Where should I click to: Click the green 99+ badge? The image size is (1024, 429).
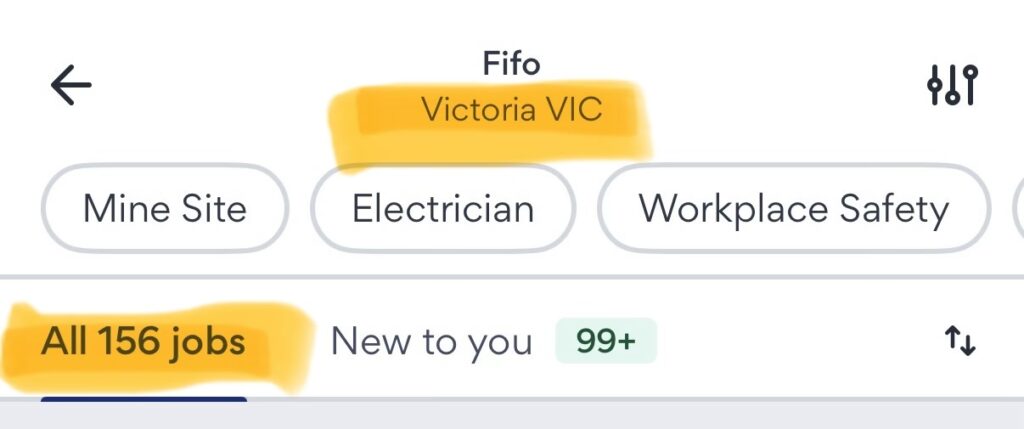[x=606, y=342]
